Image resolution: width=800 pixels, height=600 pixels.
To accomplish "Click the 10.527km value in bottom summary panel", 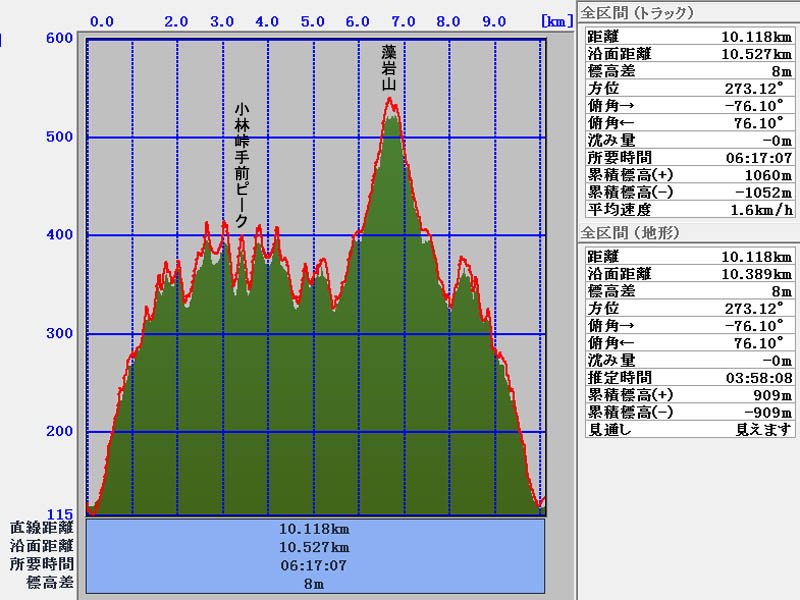I will (314, 547).
